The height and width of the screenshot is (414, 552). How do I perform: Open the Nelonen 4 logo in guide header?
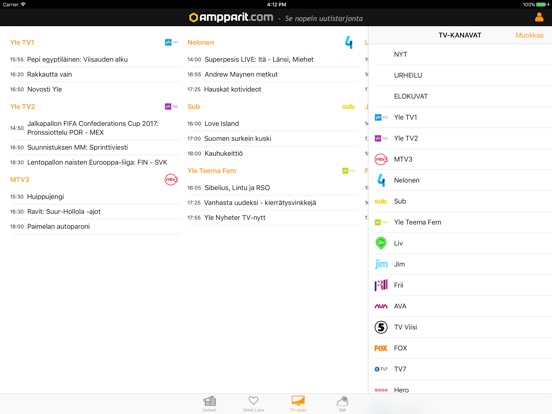pos(349,43)
